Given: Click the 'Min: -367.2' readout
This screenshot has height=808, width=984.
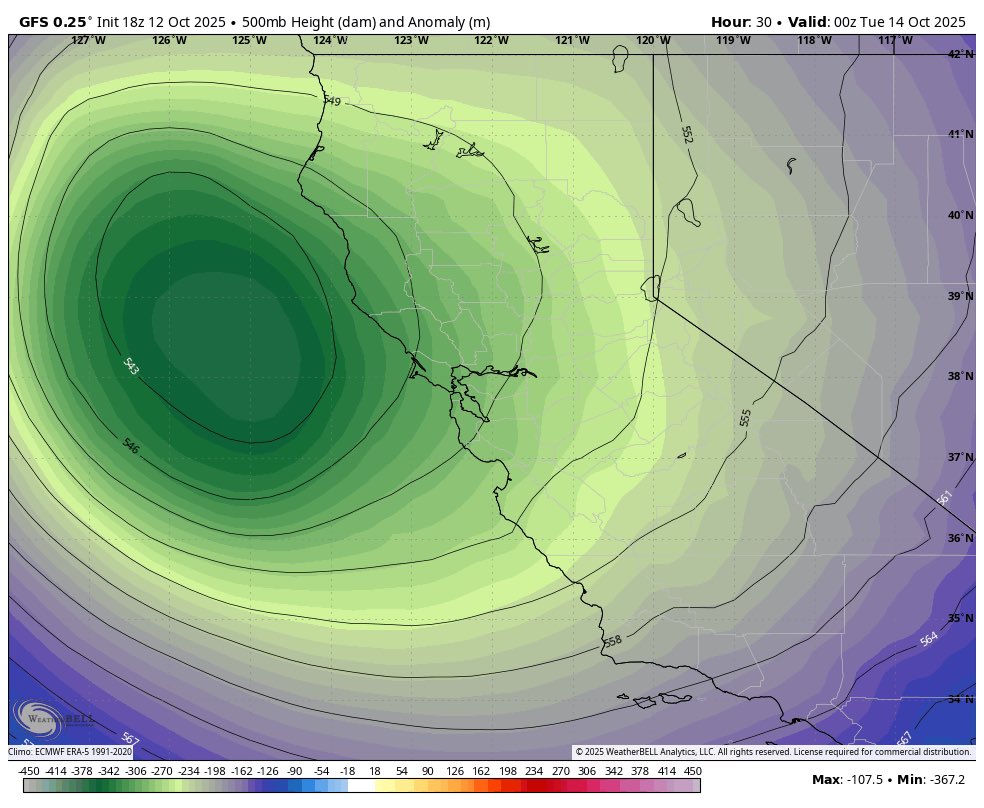Looking at the screenshot, I should pos(931,780).
